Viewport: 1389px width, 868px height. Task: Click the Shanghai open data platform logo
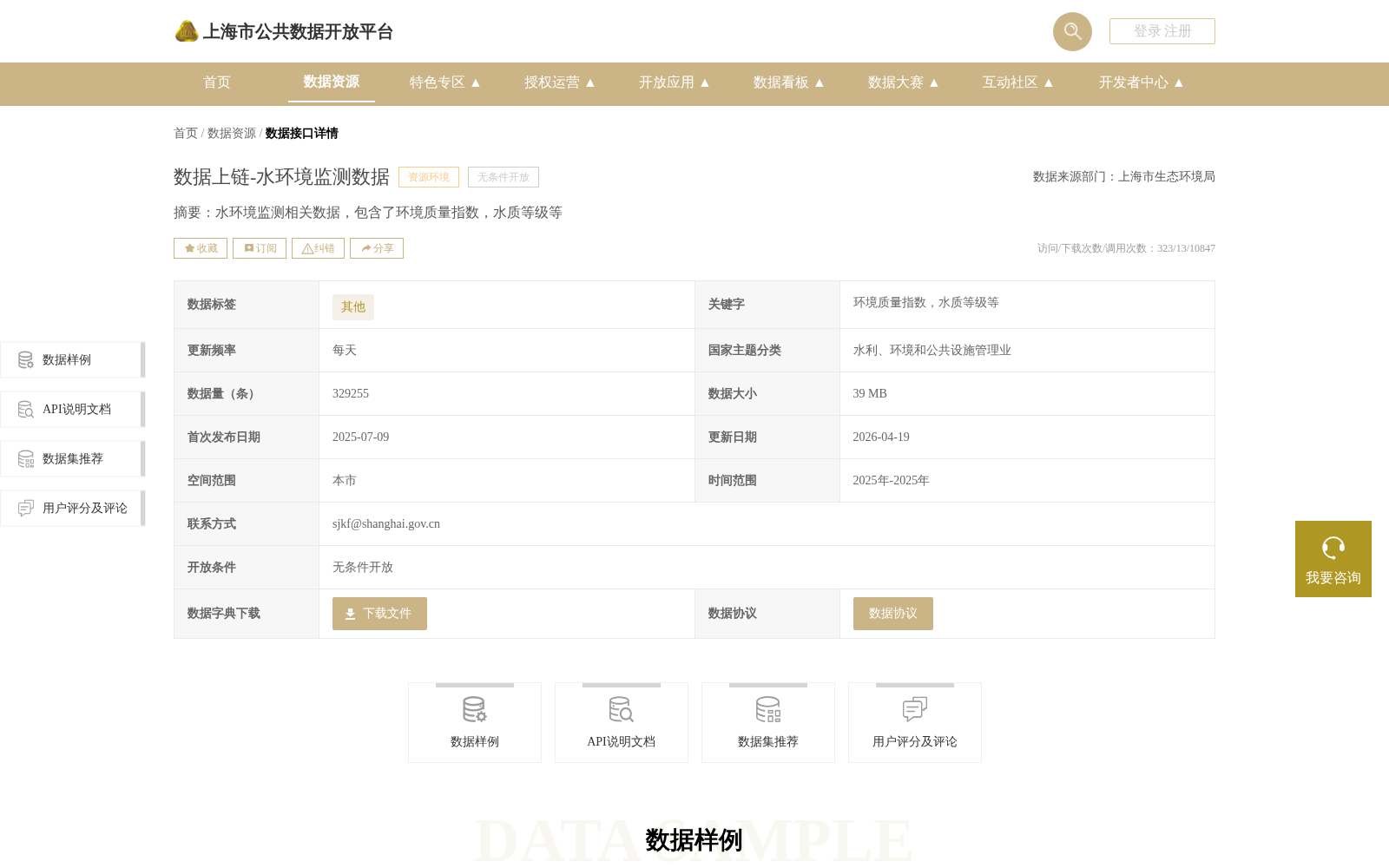click(284, 31)
